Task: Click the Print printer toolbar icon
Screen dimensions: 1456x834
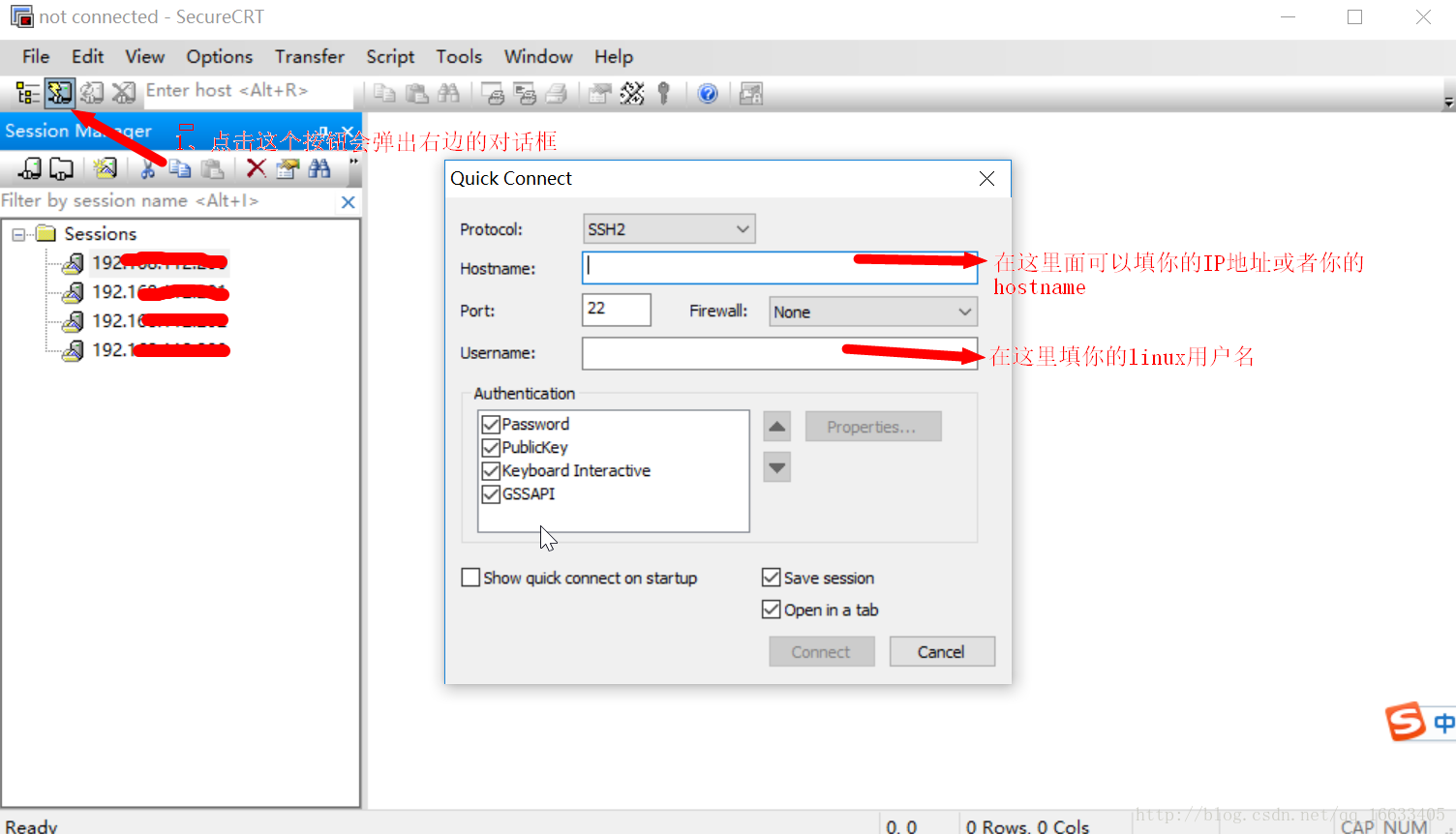Action: pos(557,93)
